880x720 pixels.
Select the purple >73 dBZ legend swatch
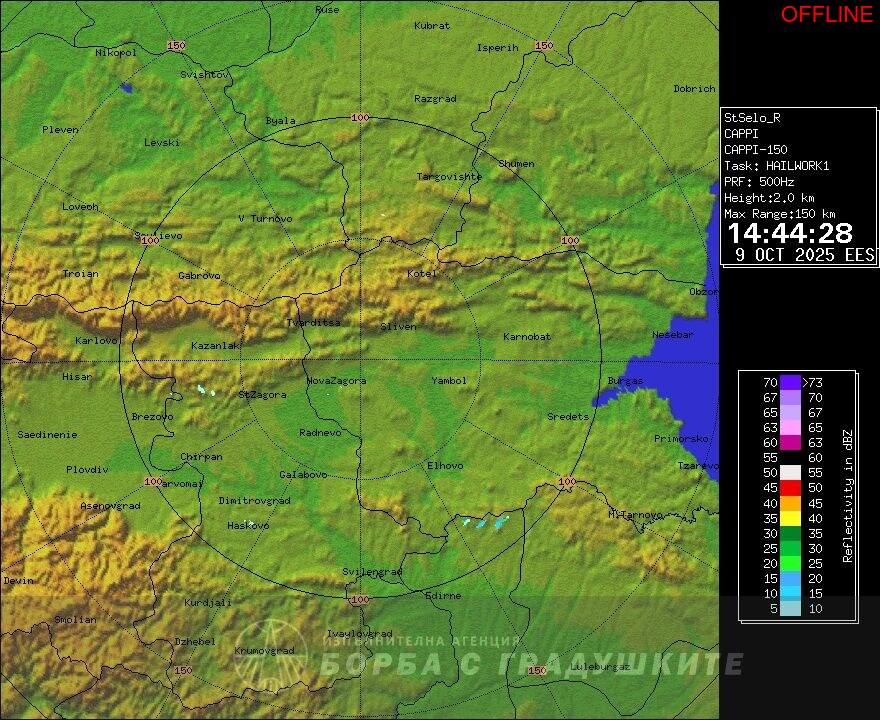[x=791, y=382]
